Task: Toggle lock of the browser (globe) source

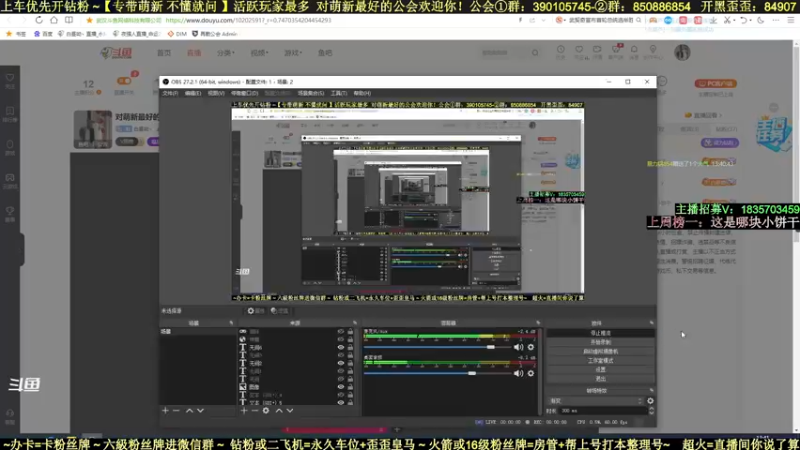Action: (351, 339)
